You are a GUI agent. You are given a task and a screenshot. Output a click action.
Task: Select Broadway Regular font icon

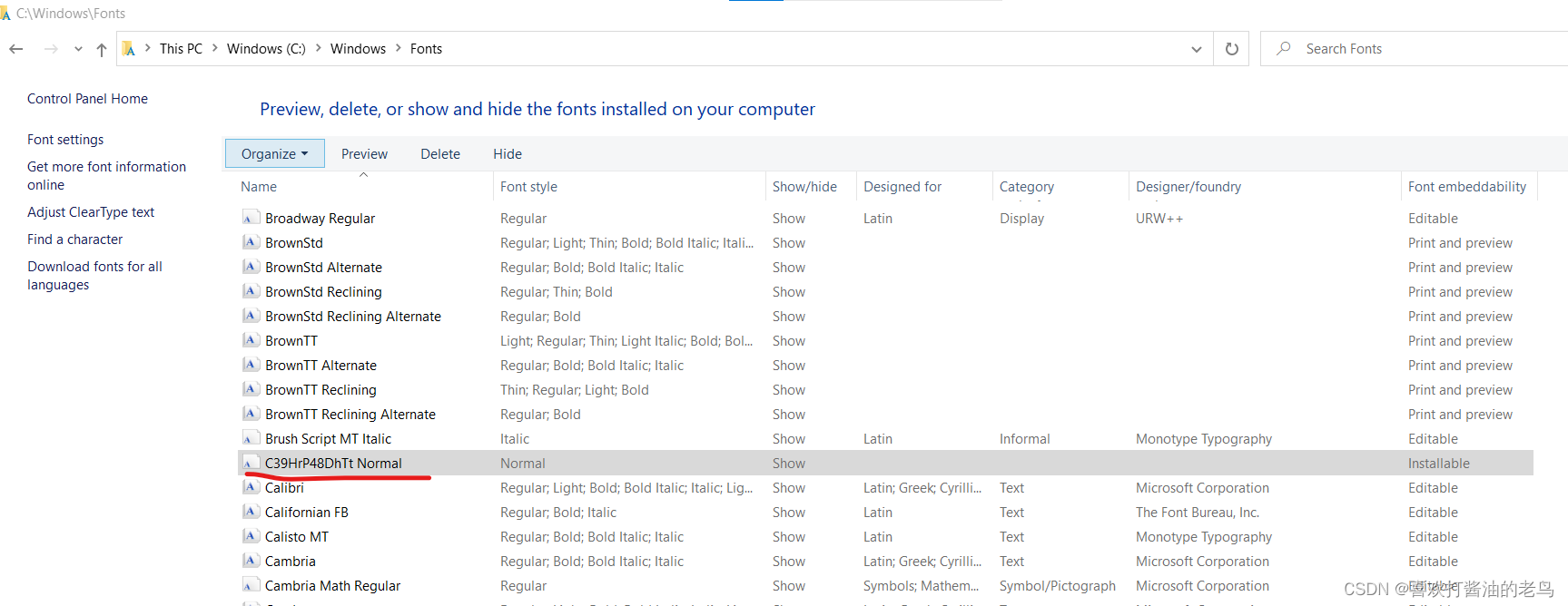(251, 218)
